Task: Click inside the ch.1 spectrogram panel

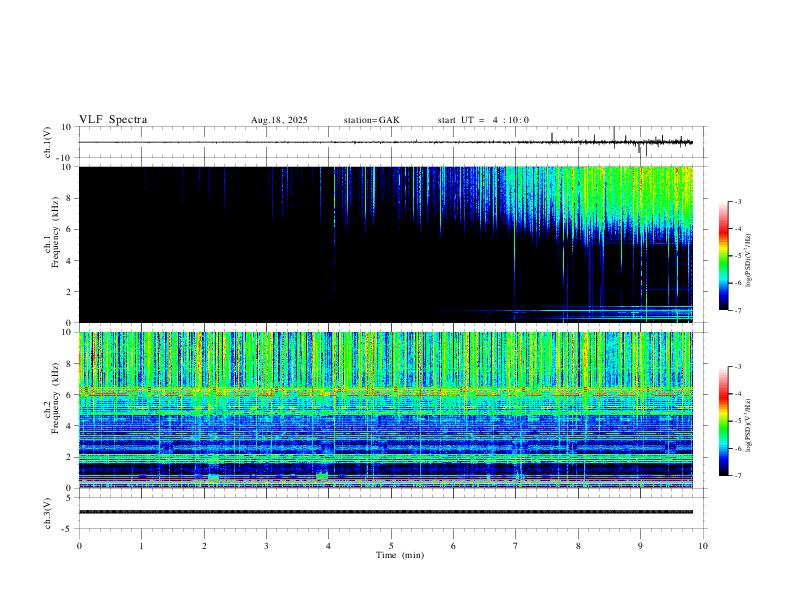Action: [386, 244]
